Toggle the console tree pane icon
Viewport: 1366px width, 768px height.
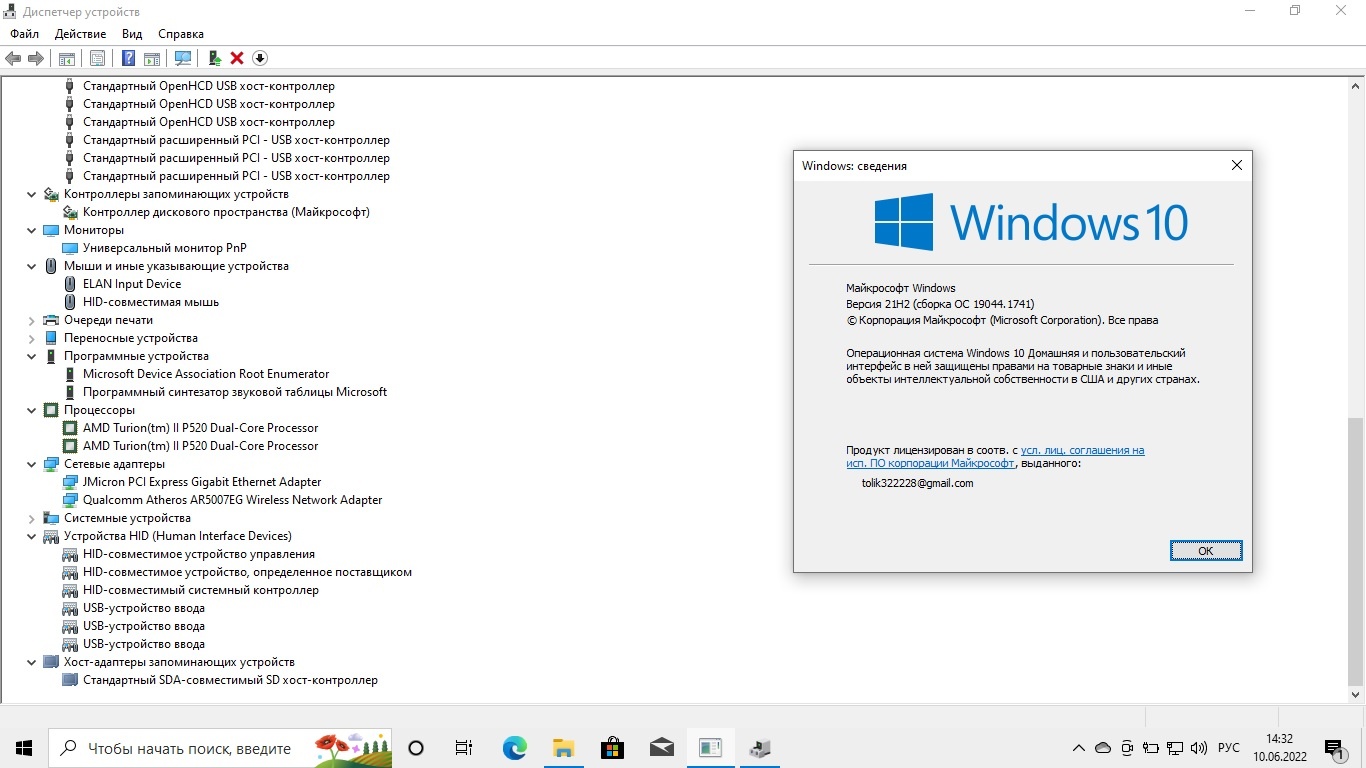coord(66,58)
